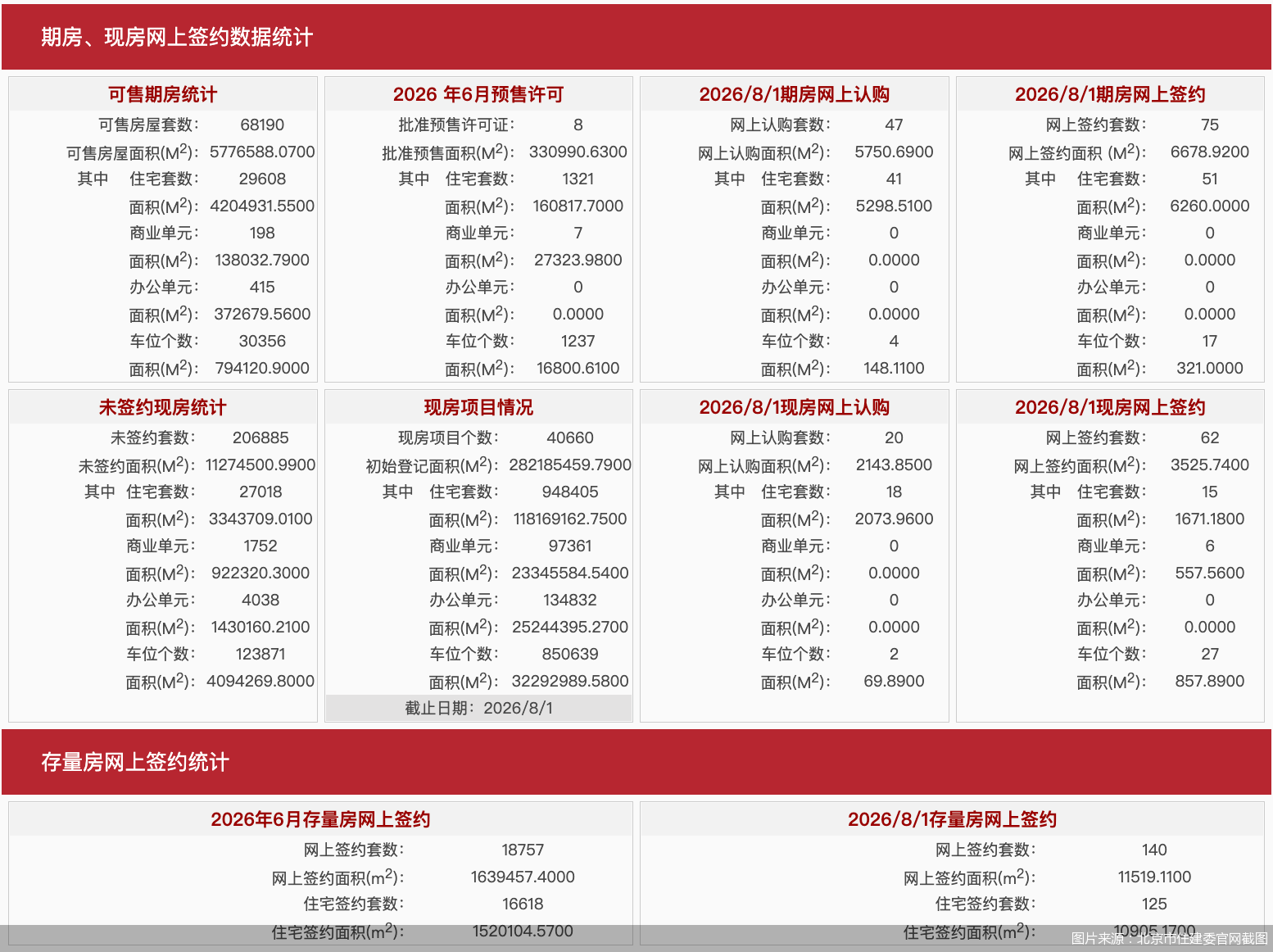This screenshot has height=952, width=1273.
Task: Select the commercial unit count 1752
Action: [x=260, y=546]
